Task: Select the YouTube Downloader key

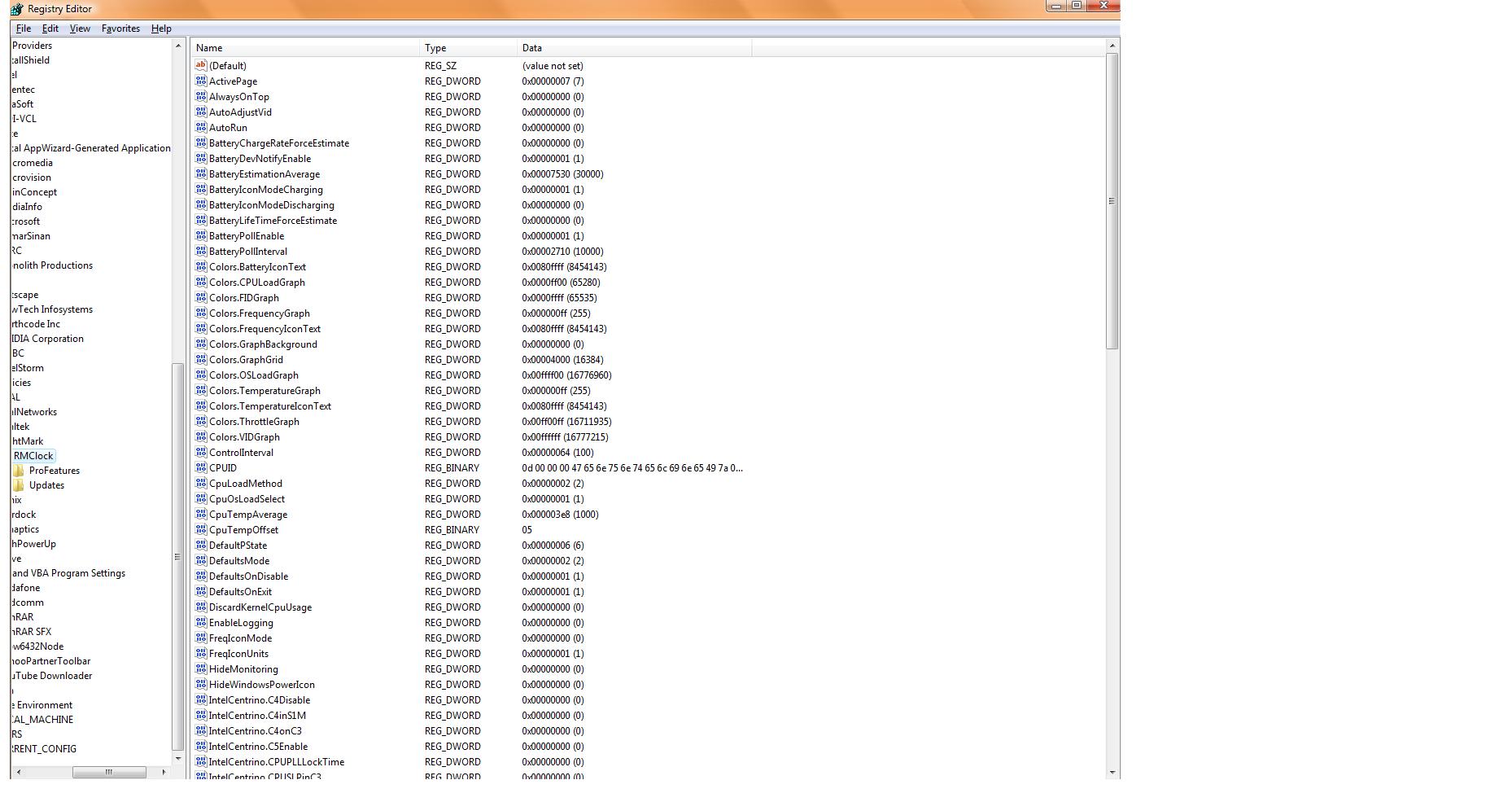Action: coord(51,676)
